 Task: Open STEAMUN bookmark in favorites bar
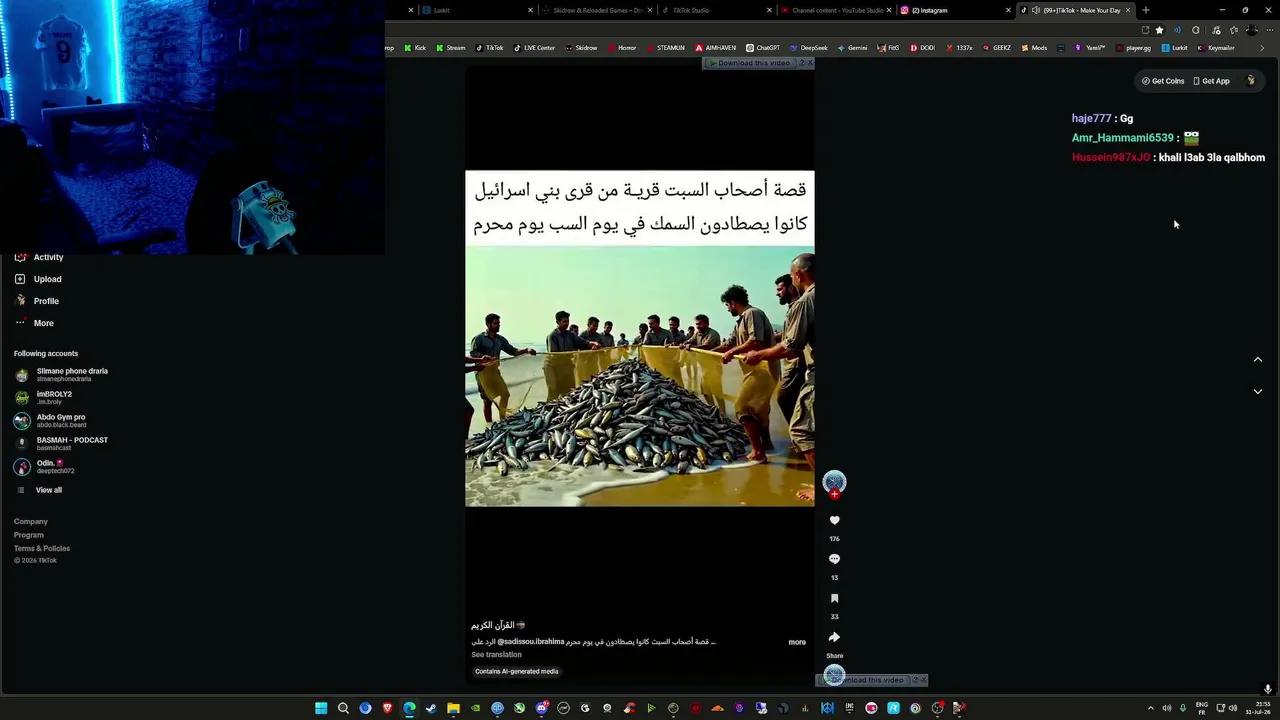click(x=666, y=48)
